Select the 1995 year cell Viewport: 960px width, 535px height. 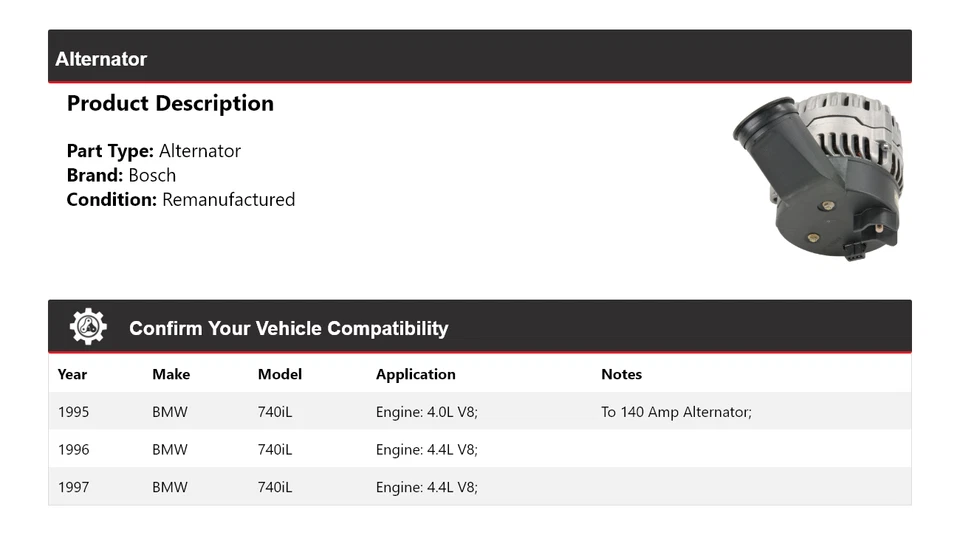click(x=73, y=411)
